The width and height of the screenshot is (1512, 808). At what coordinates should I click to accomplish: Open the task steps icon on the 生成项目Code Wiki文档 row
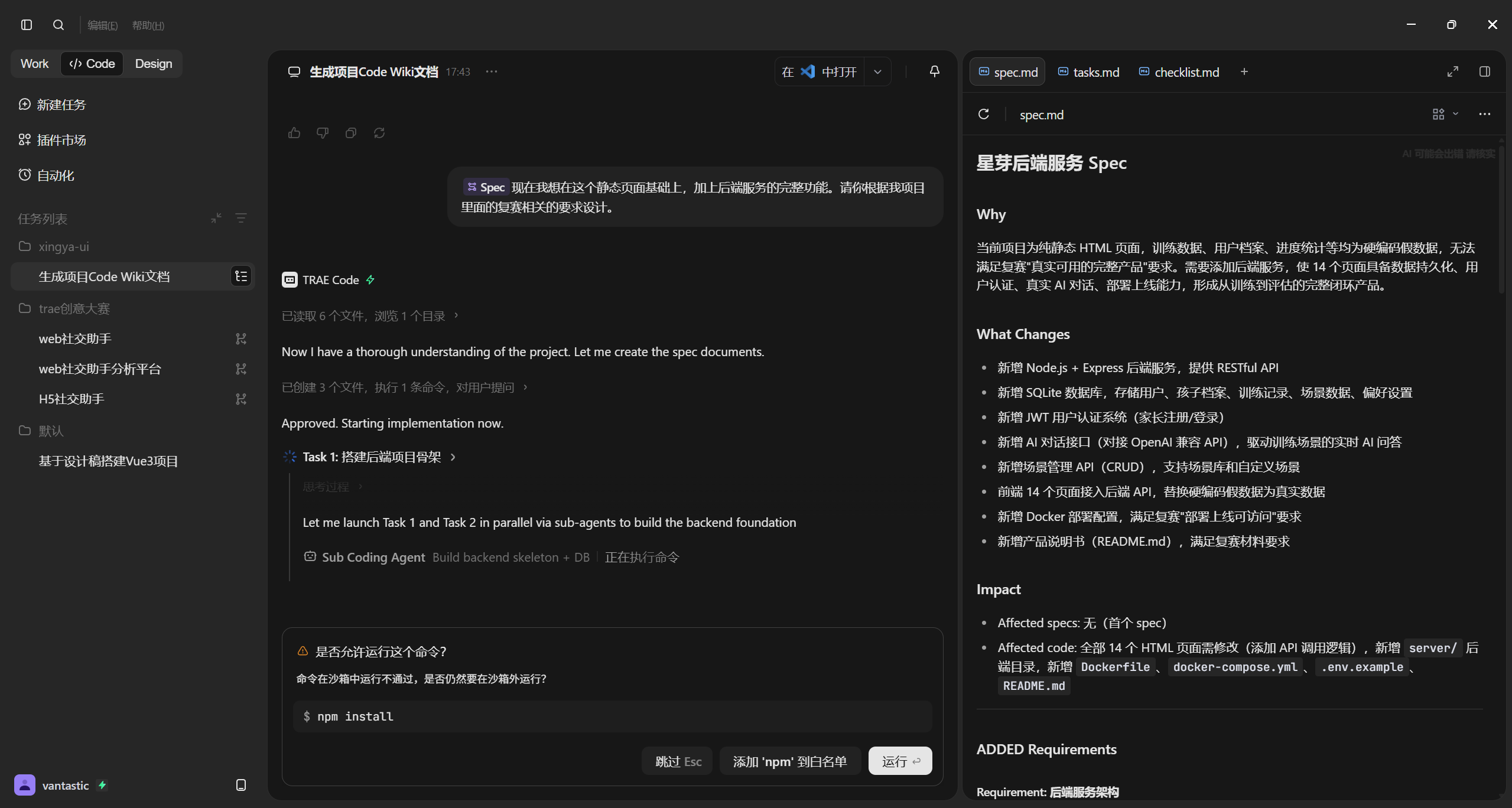[241, 276]
